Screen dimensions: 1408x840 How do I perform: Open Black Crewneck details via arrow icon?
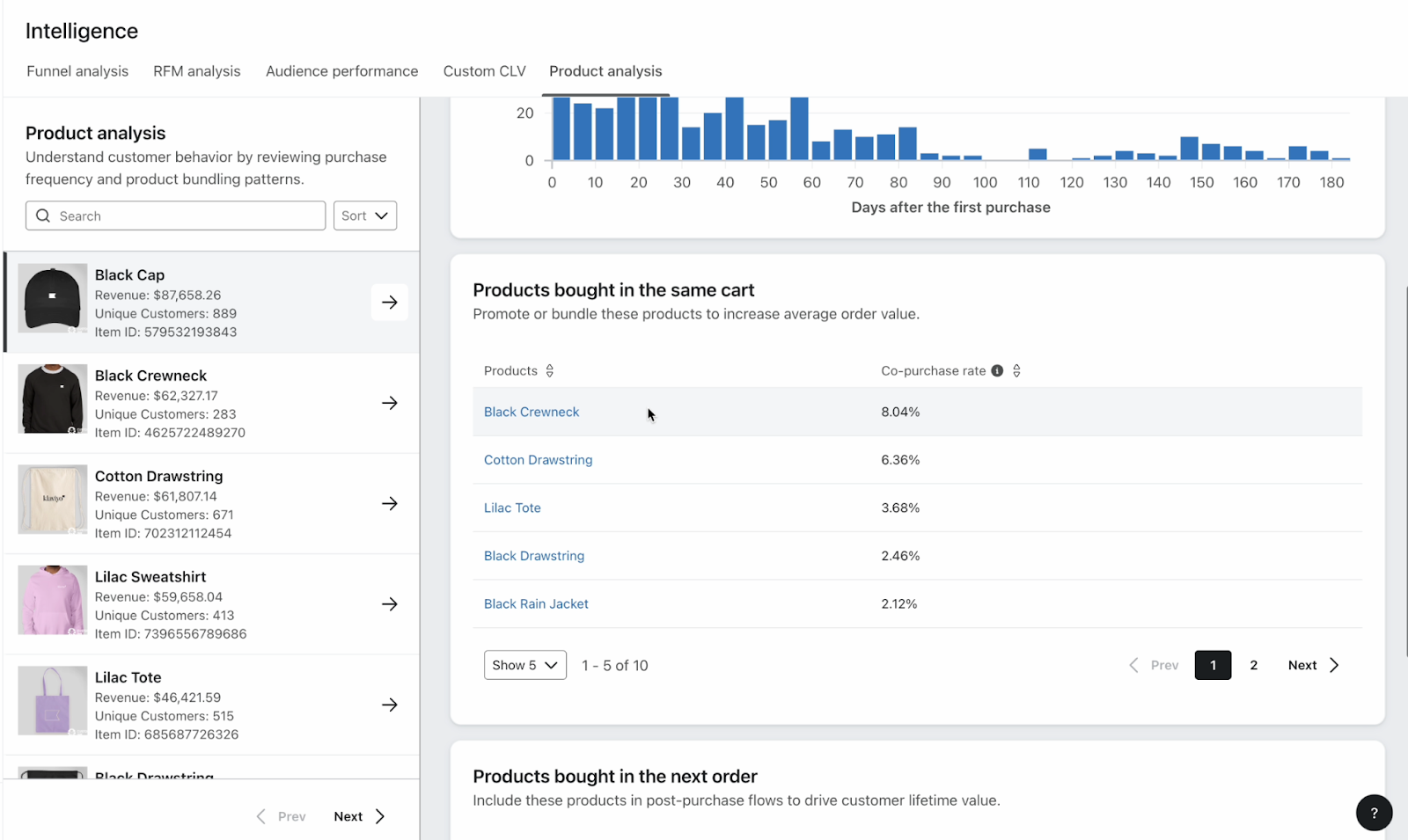tap(390, 403)
